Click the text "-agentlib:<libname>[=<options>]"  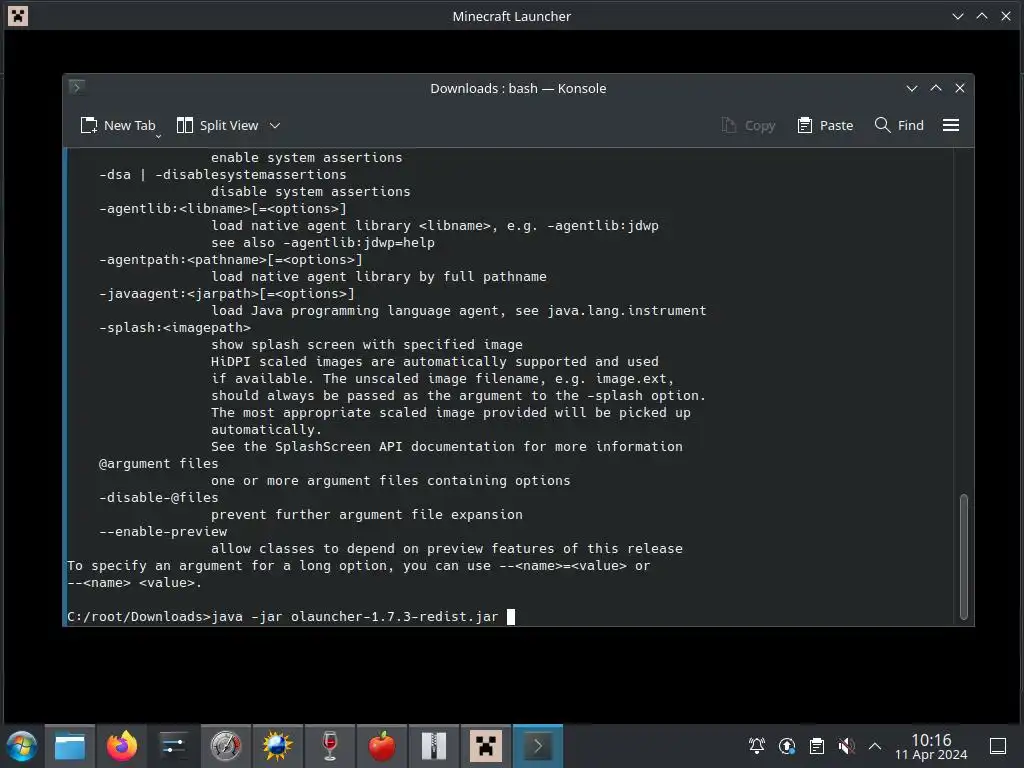pyautogui.click(x=223, y=208)
